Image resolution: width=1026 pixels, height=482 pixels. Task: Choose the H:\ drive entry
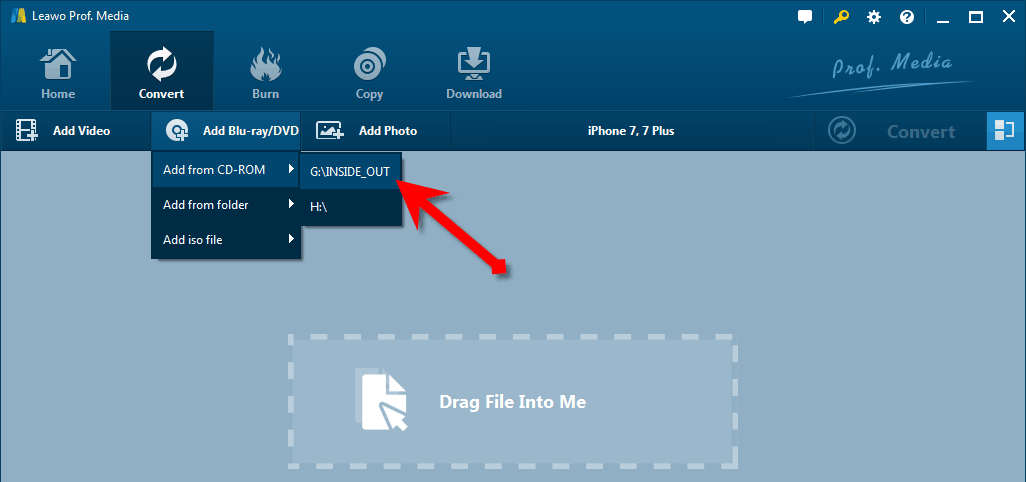[x=350, y=206]
